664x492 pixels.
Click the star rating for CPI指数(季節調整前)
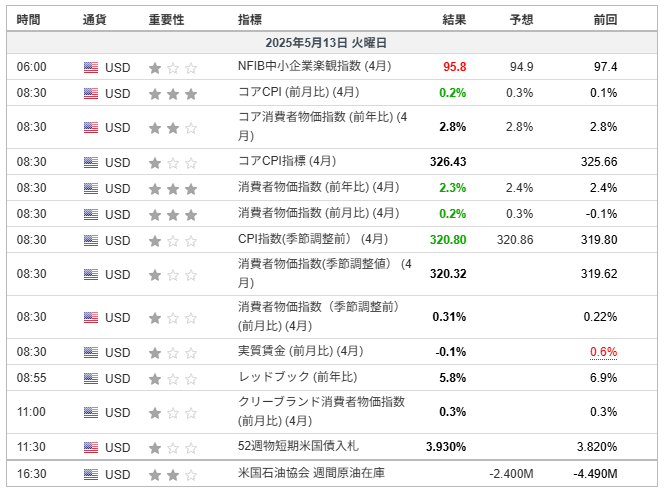click(172, 240)
